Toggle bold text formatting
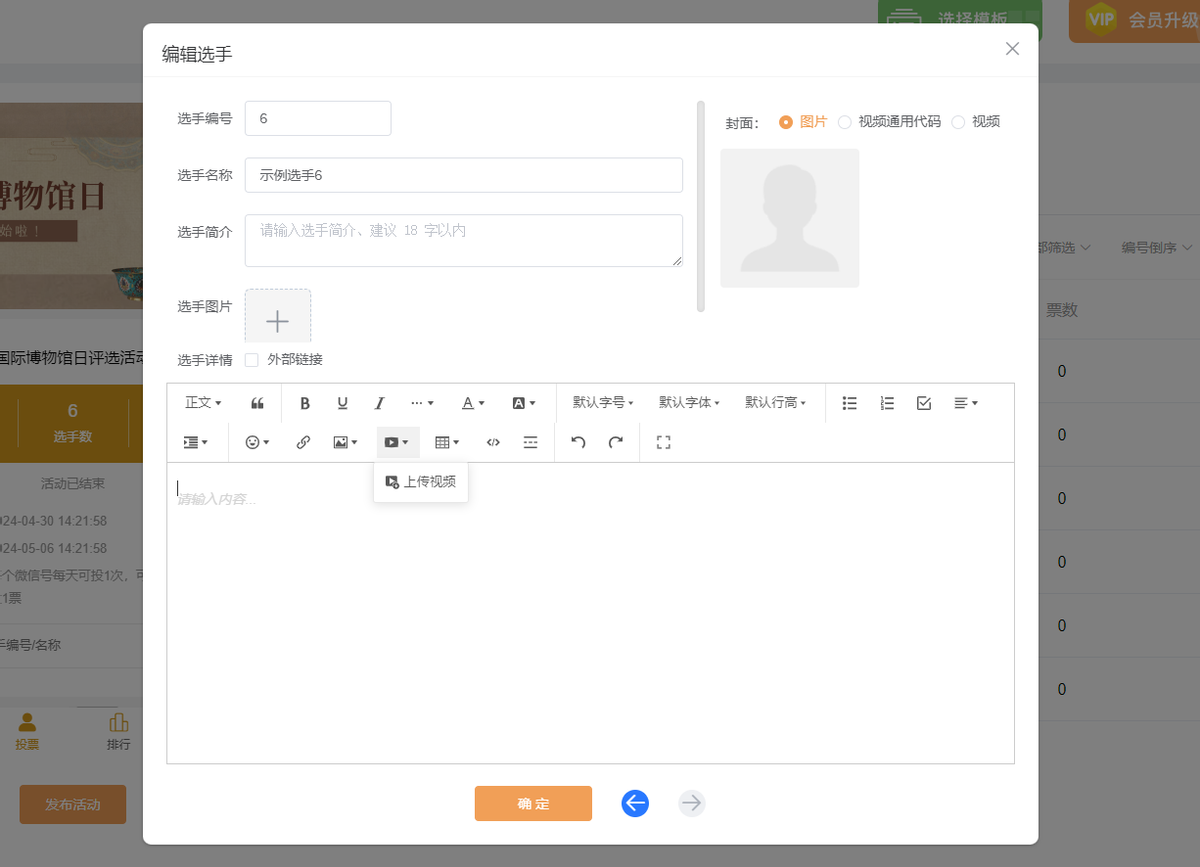Image resolution: width=1200 pixels, height=867 pixels. tap(305, 403)
